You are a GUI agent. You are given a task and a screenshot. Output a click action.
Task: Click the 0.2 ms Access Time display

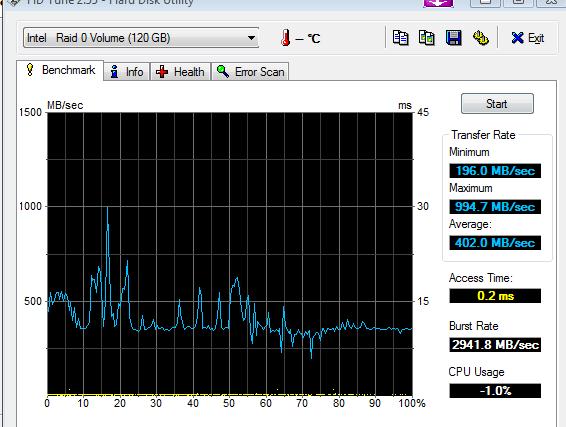(x=495, y=296)
